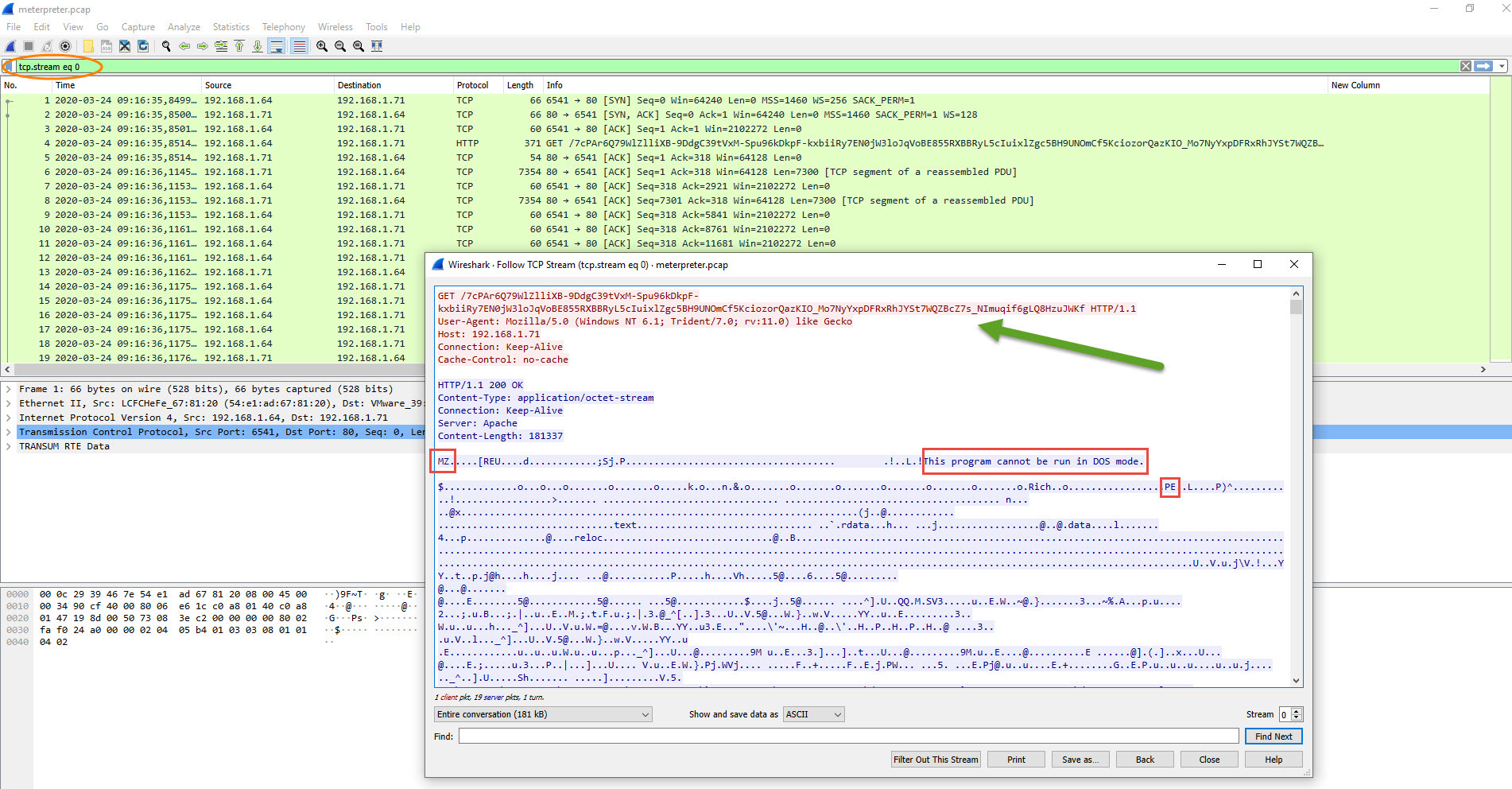1512x789 pixels.
Task: Reload the capture file icon
Action: 143,46
